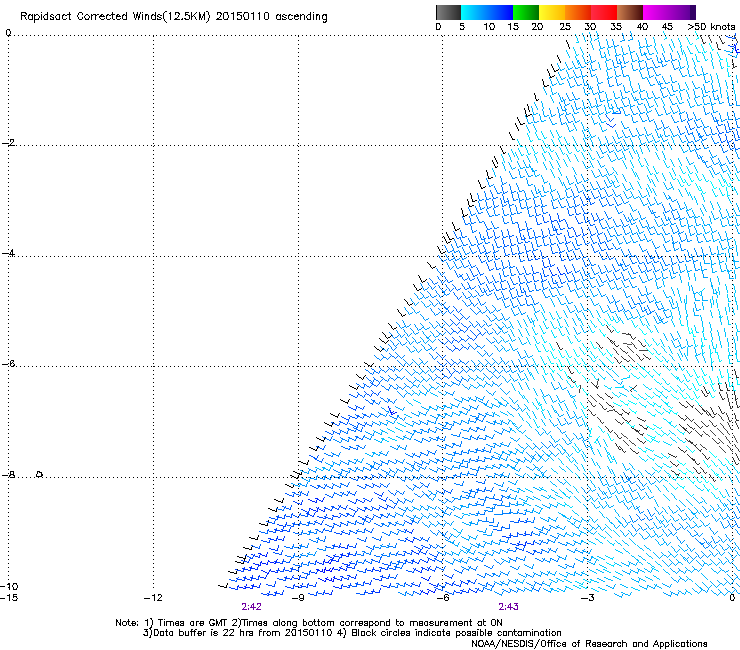Click the "40" label under the color legend
Viewport: 740px width, 650px height.
coord(642,27)
